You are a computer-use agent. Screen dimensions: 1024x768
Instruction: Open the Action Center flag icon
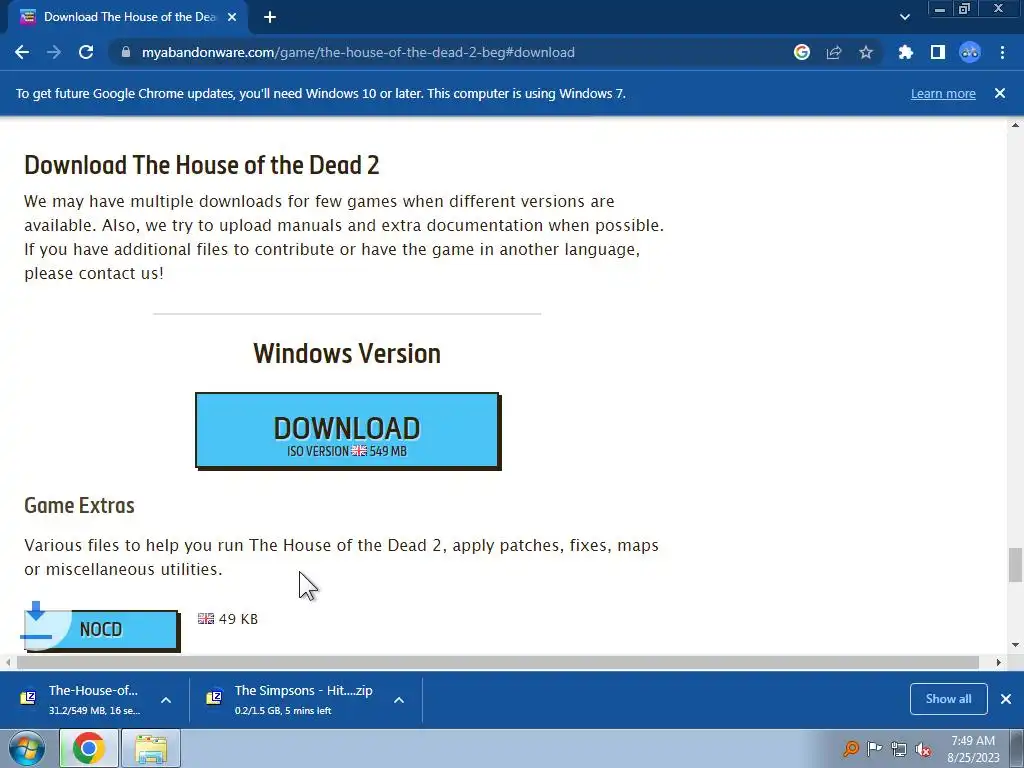[x=874, y=748]
